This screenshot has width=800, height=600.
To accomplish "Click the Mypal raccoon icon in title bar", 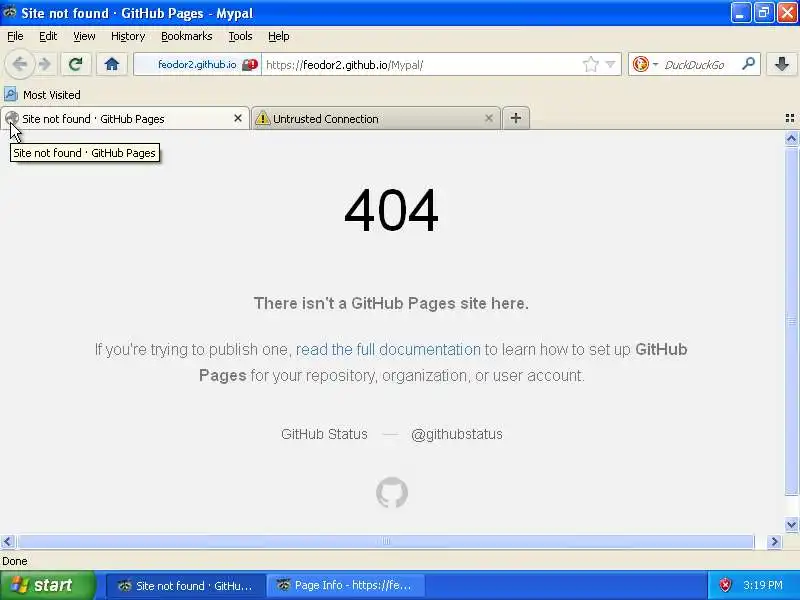I will (10, 12).
